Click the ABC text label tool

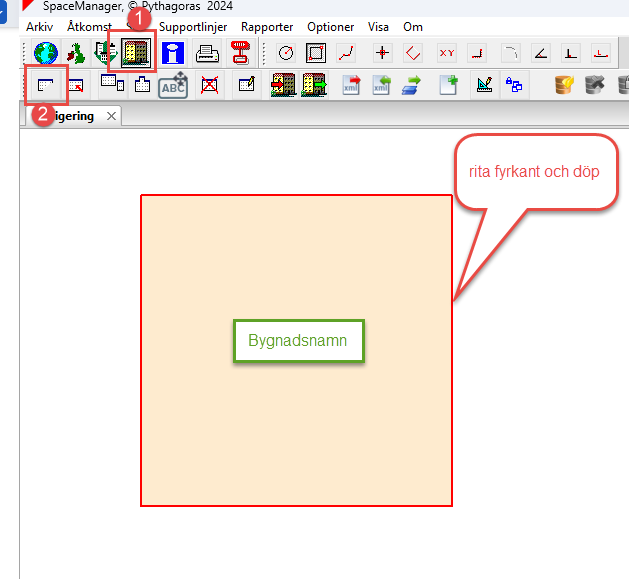173,85
